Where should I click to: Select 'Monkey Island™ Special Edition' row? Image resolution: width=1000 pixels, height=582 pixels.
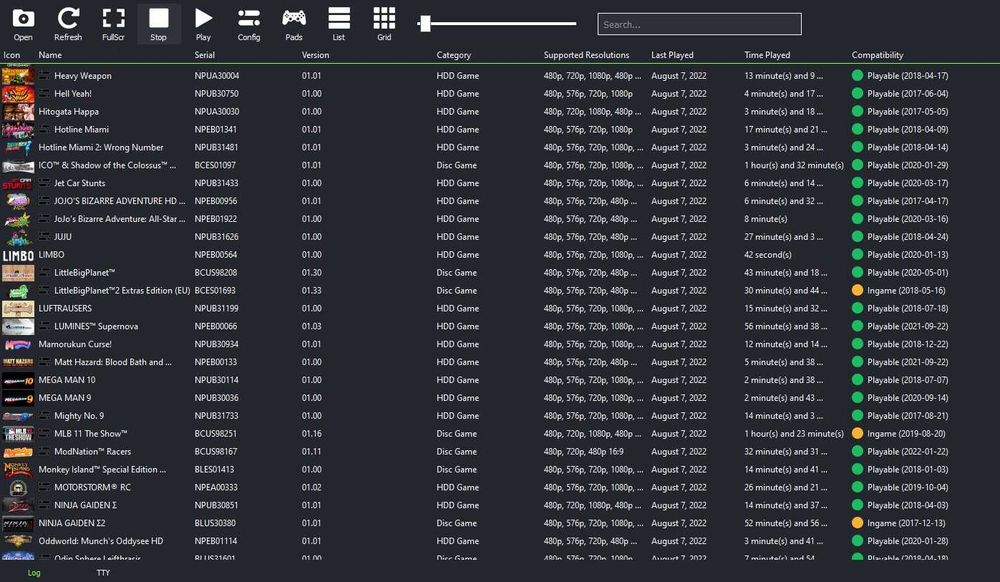click(x=500, y=469)
